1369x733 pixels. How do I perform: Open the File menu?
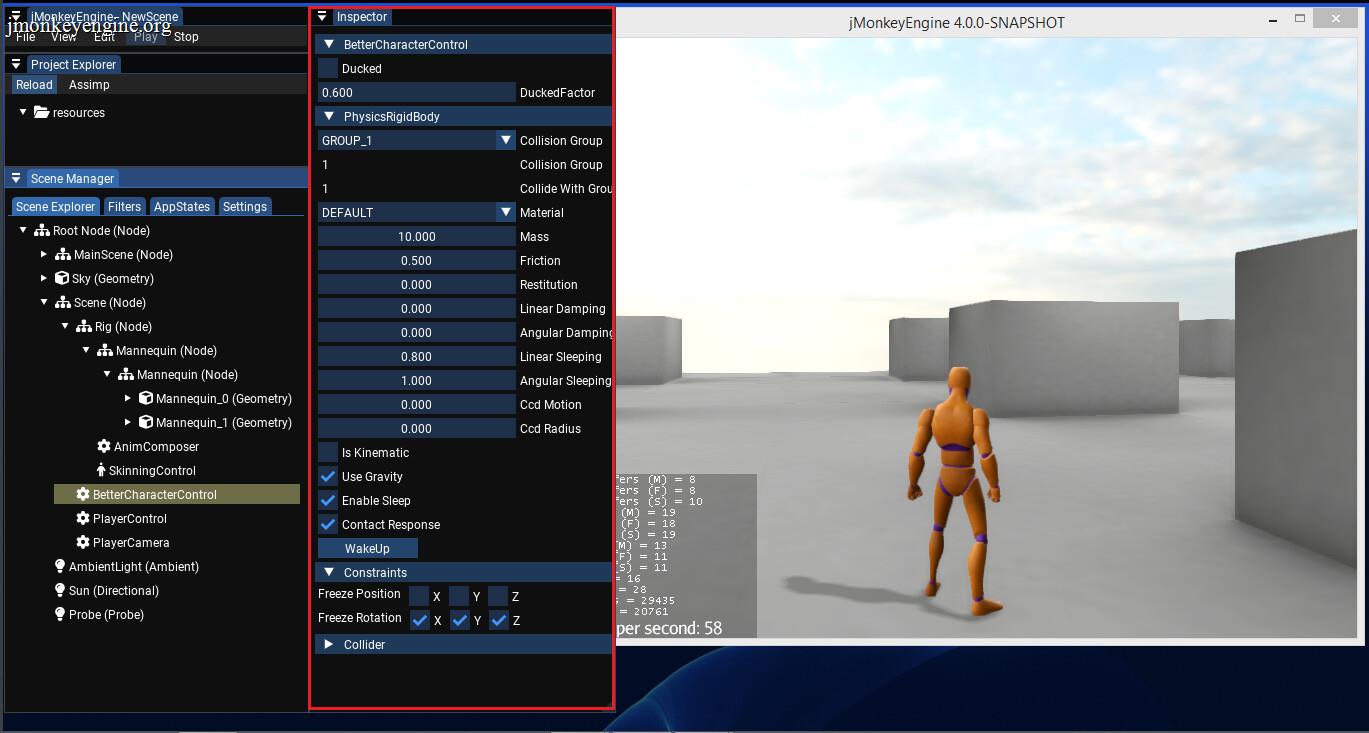click(26, 37)
